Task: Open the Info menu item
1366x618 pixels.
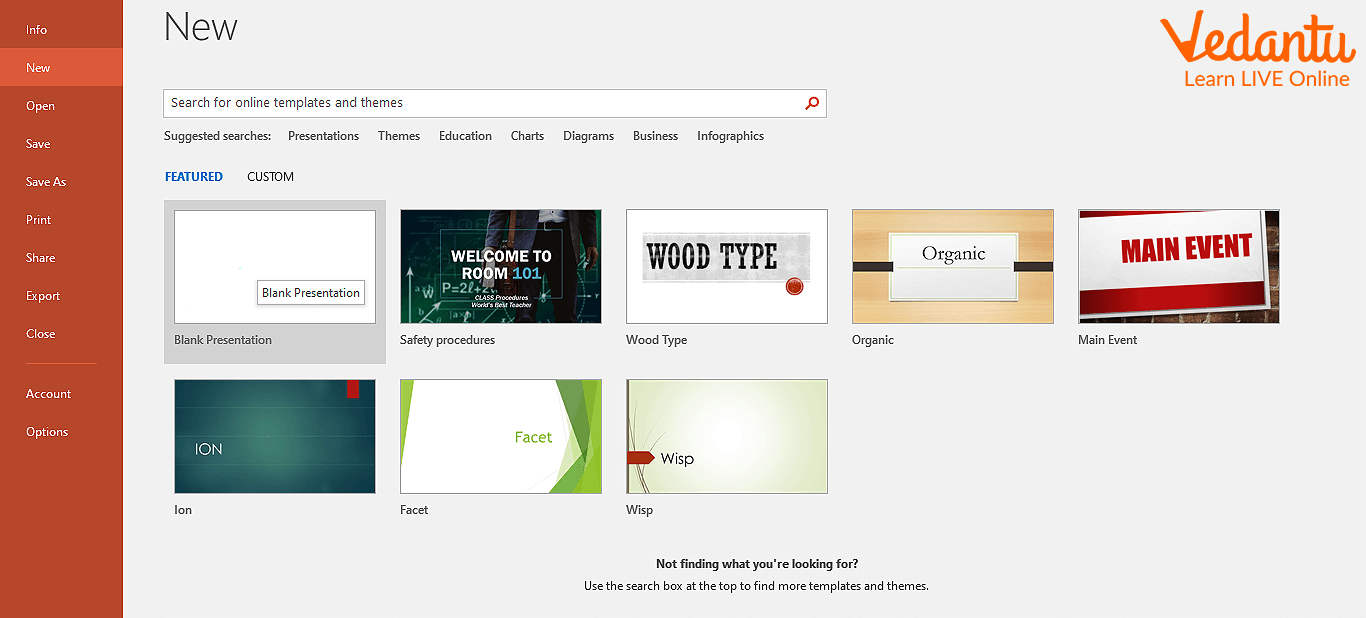Action: tap(37, 30)
